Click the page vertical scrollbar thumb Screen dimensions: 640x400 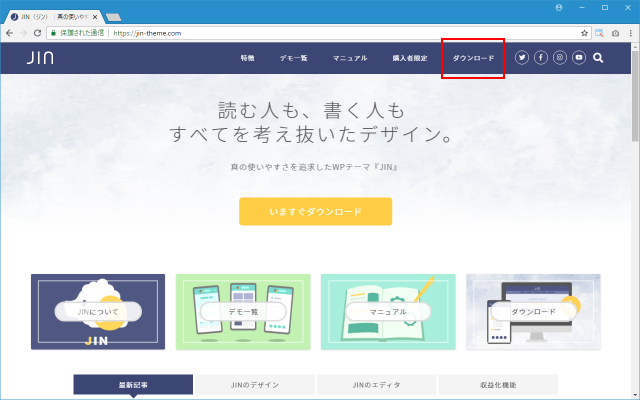coord(635,96)
